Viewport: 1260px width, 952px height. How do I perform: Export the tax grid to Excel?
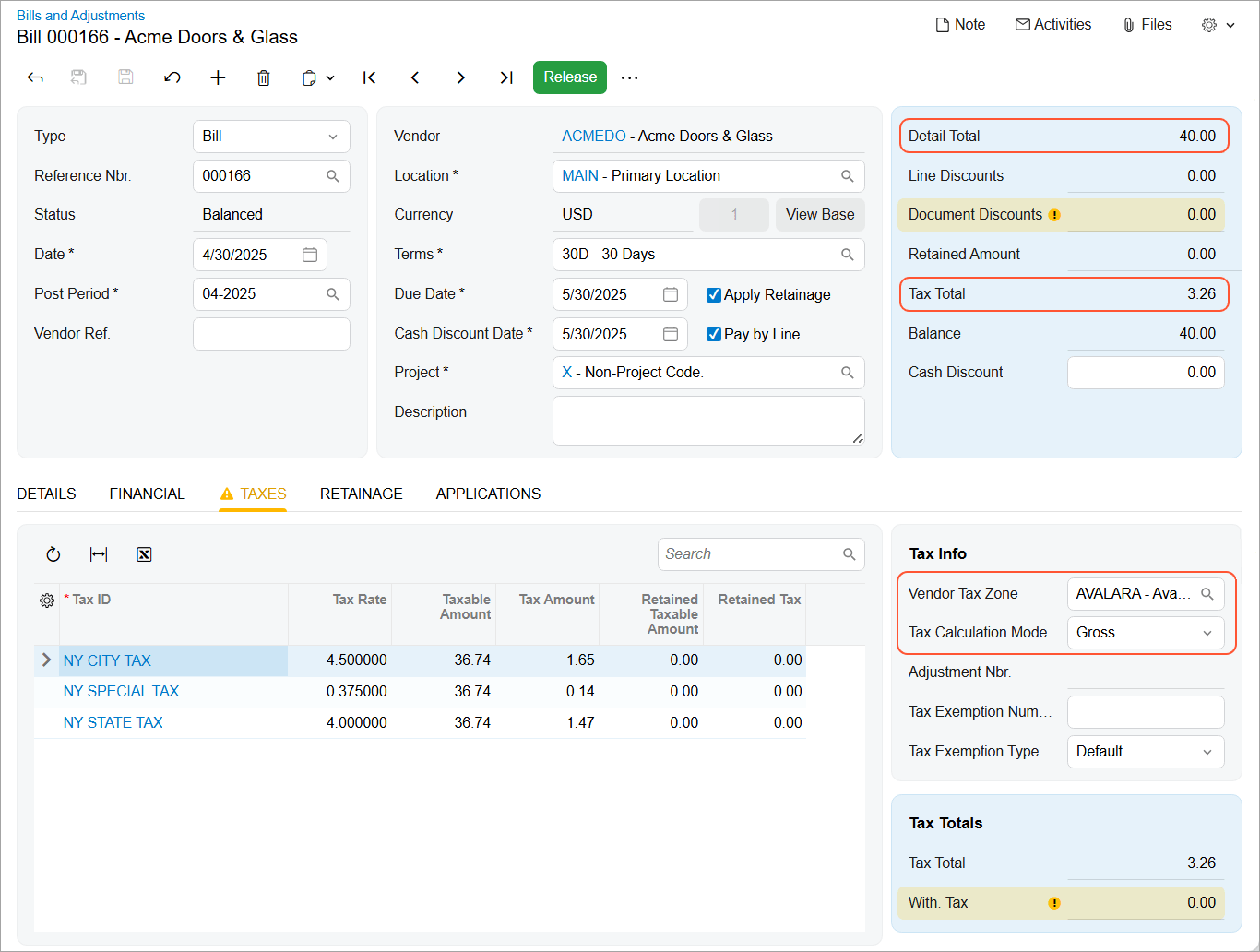144,553
